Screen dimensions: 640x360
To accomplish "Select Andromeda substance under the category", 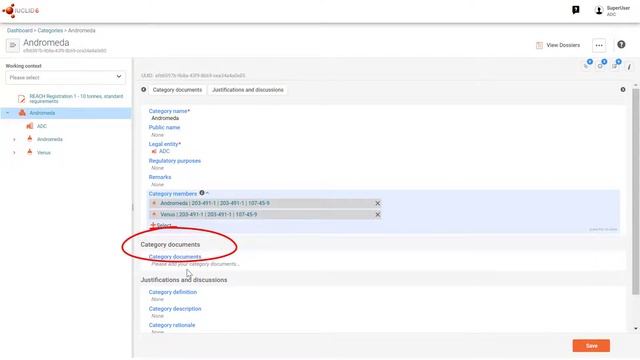I will coord(50,139).
